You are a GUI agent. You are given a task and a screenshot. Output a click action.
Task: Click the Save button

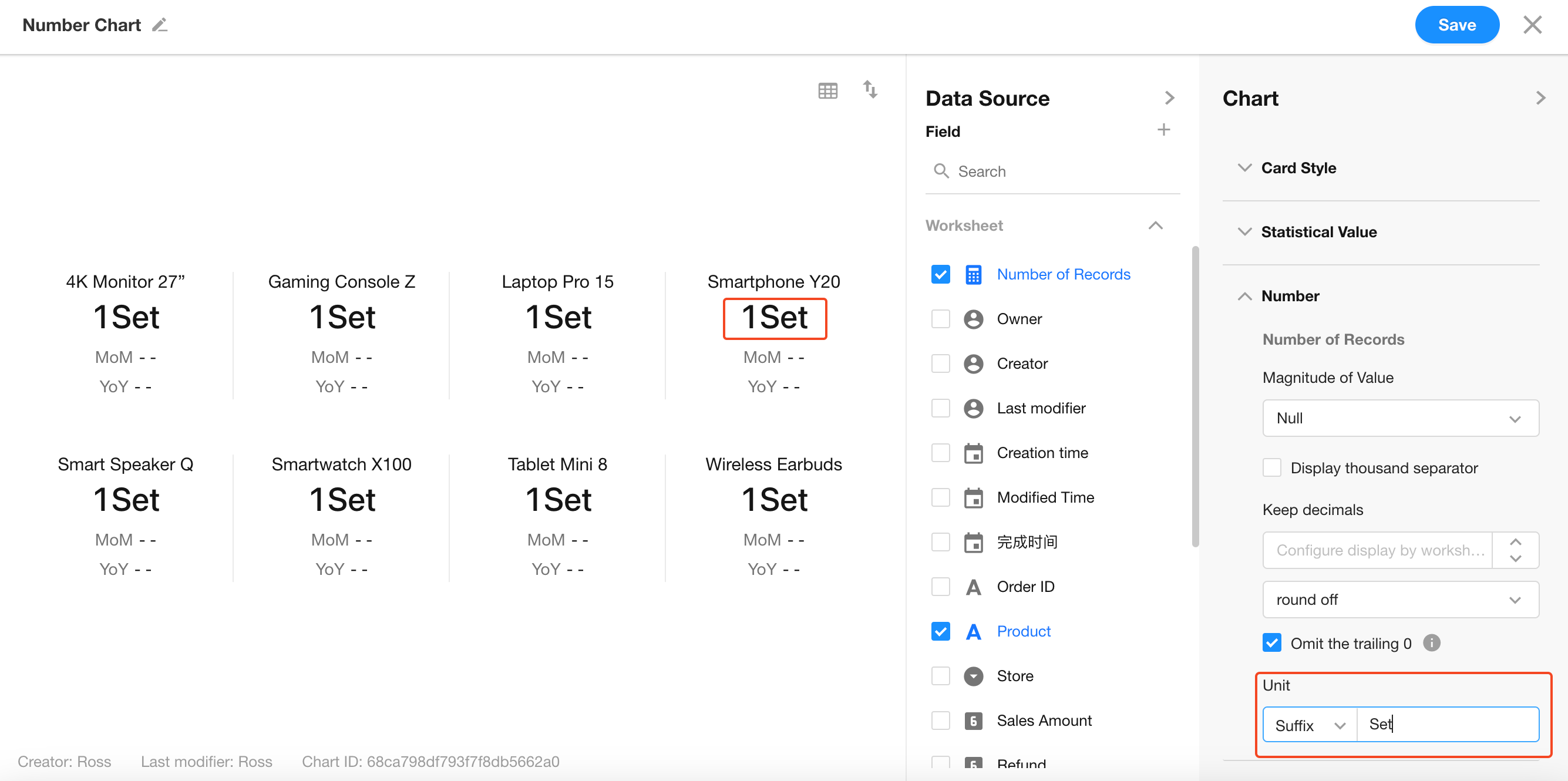point(1456,25)
